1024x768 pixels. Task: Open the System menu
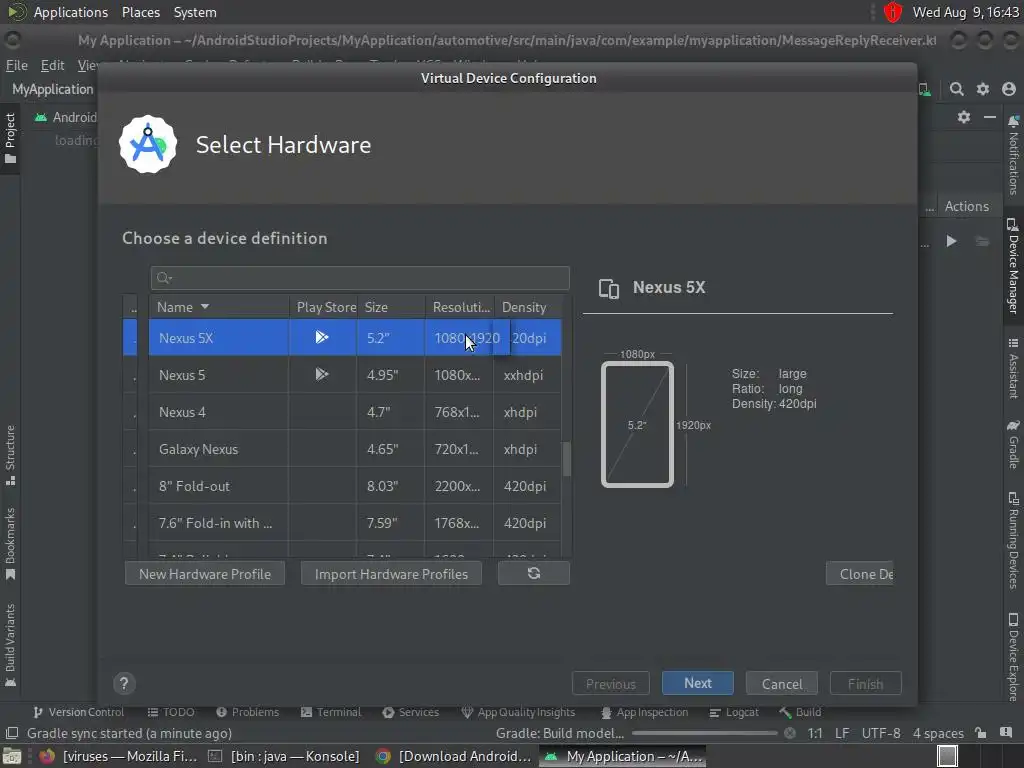pos(195,12)
